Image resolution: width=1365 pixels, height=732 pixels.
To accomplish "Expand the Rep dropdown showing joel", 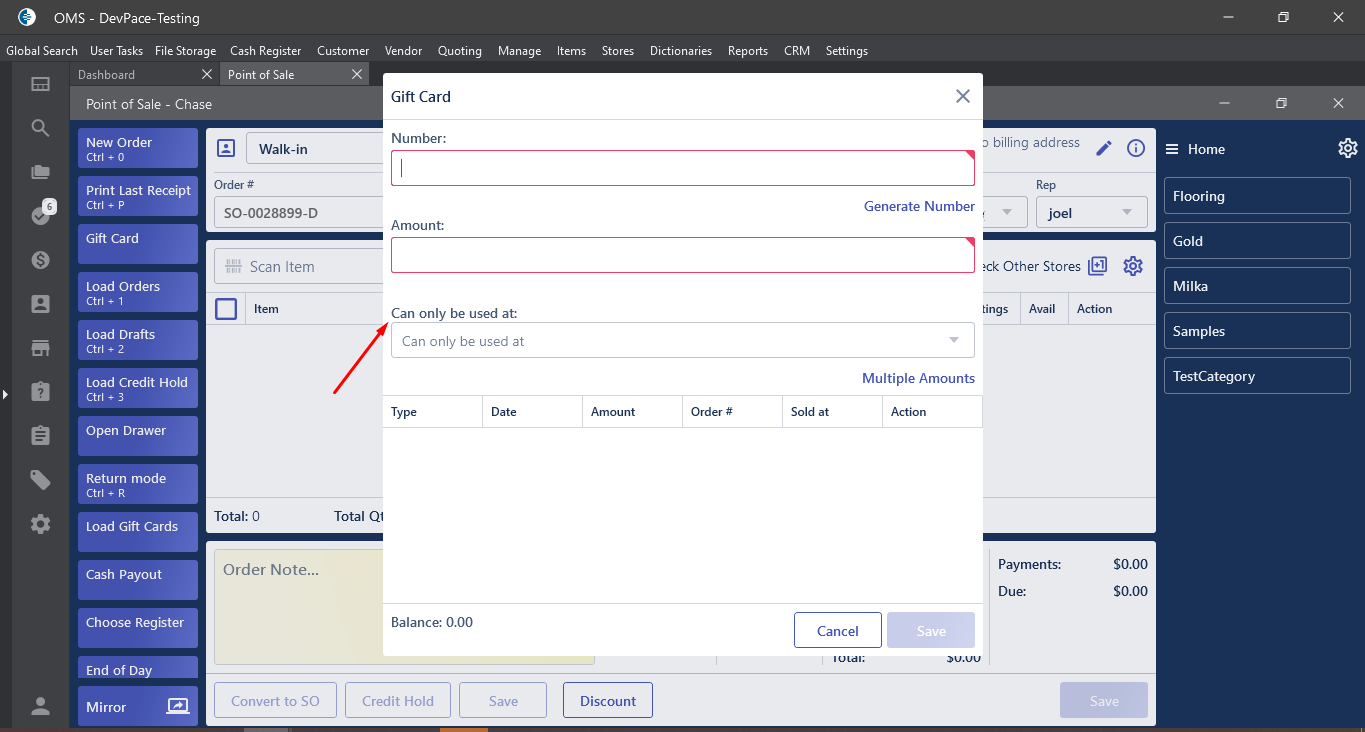I will (1091, 212).
